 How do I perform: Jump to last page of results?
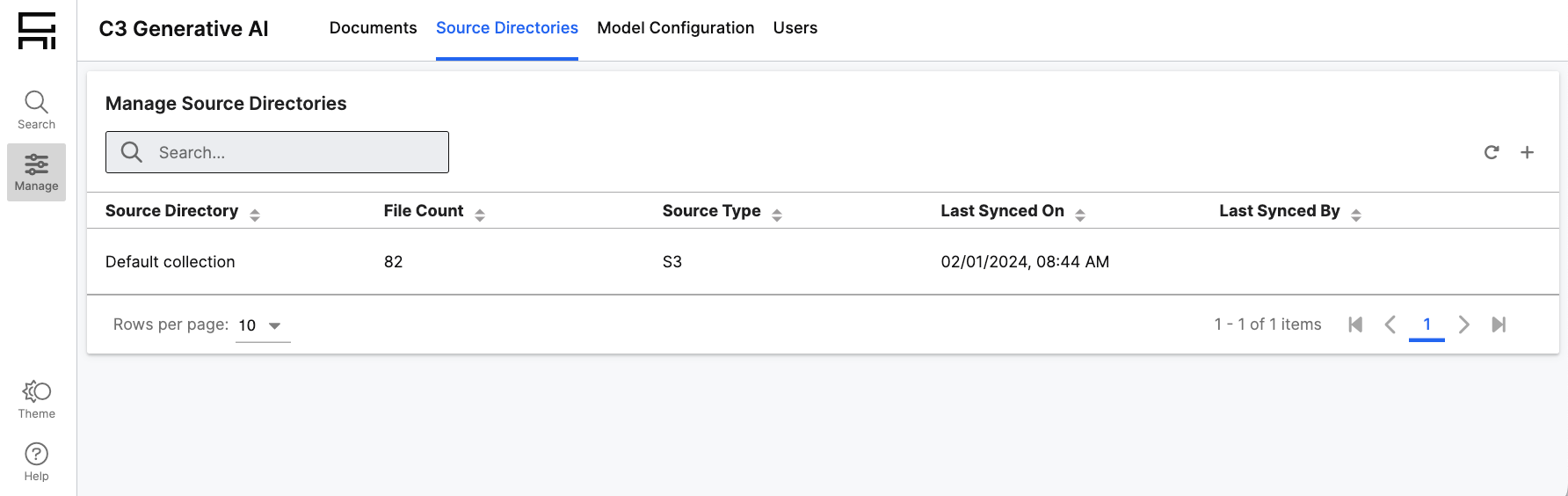(1499, 325)
